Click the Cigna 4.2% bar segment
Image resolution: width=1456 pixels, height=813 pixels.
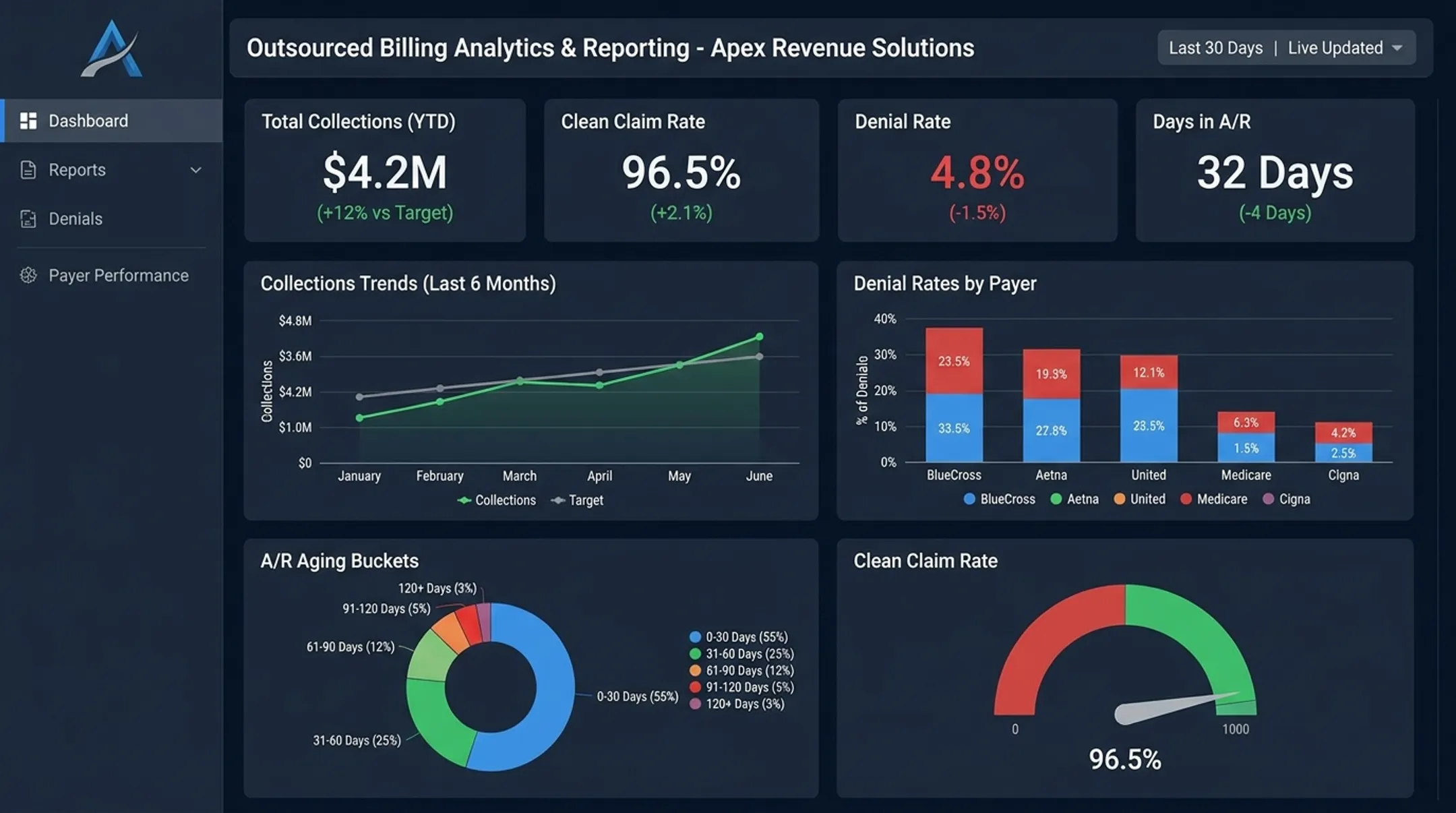click(x=1343, y=433)
